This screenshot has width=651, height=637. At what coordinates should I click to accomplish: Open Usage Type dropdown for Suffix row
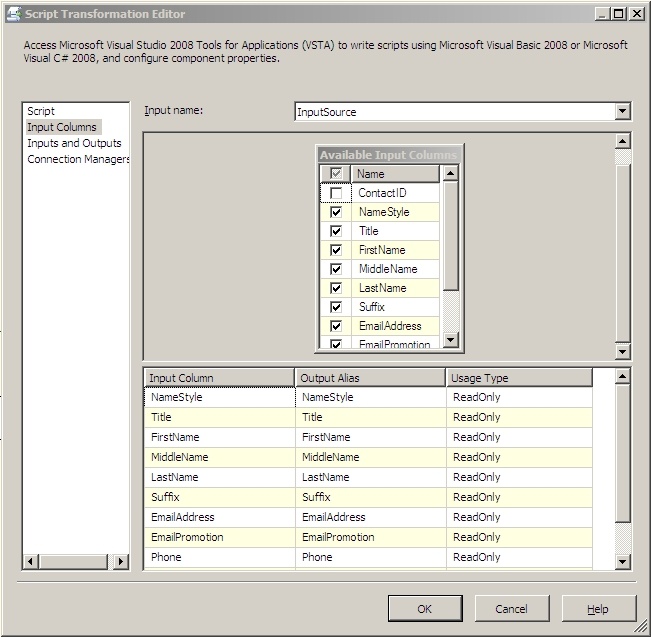tap(520, 497)
